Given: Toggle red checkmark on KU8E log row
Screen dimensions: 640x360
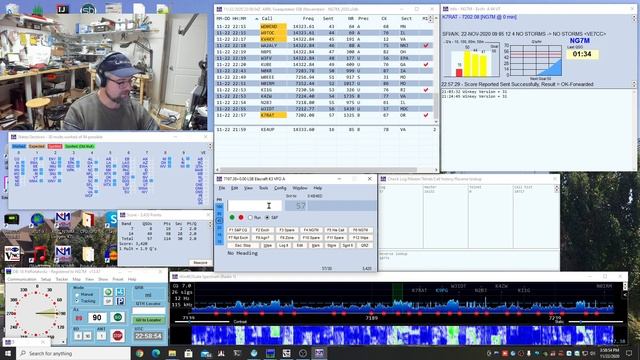Looking at the screenshot, I should click(x=426, y=64).
